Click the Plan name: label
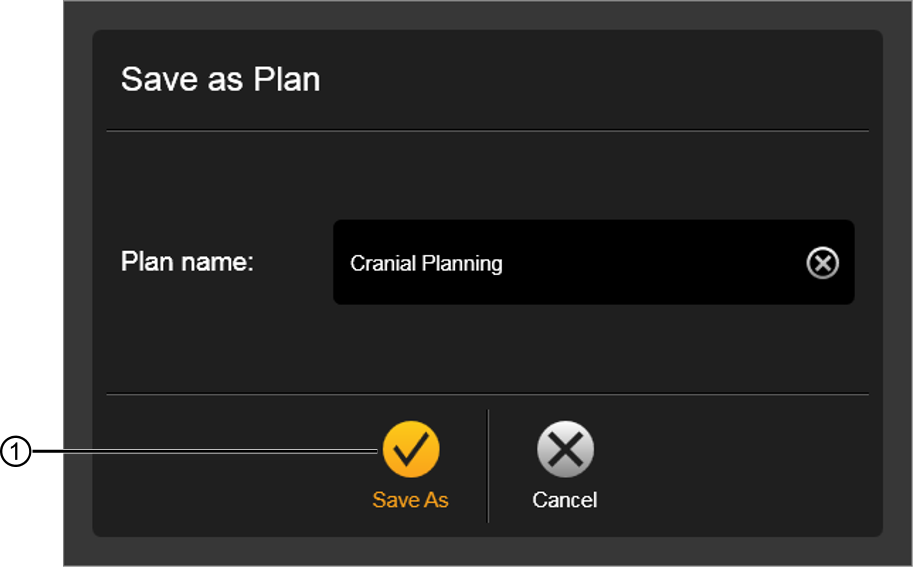 187,261
